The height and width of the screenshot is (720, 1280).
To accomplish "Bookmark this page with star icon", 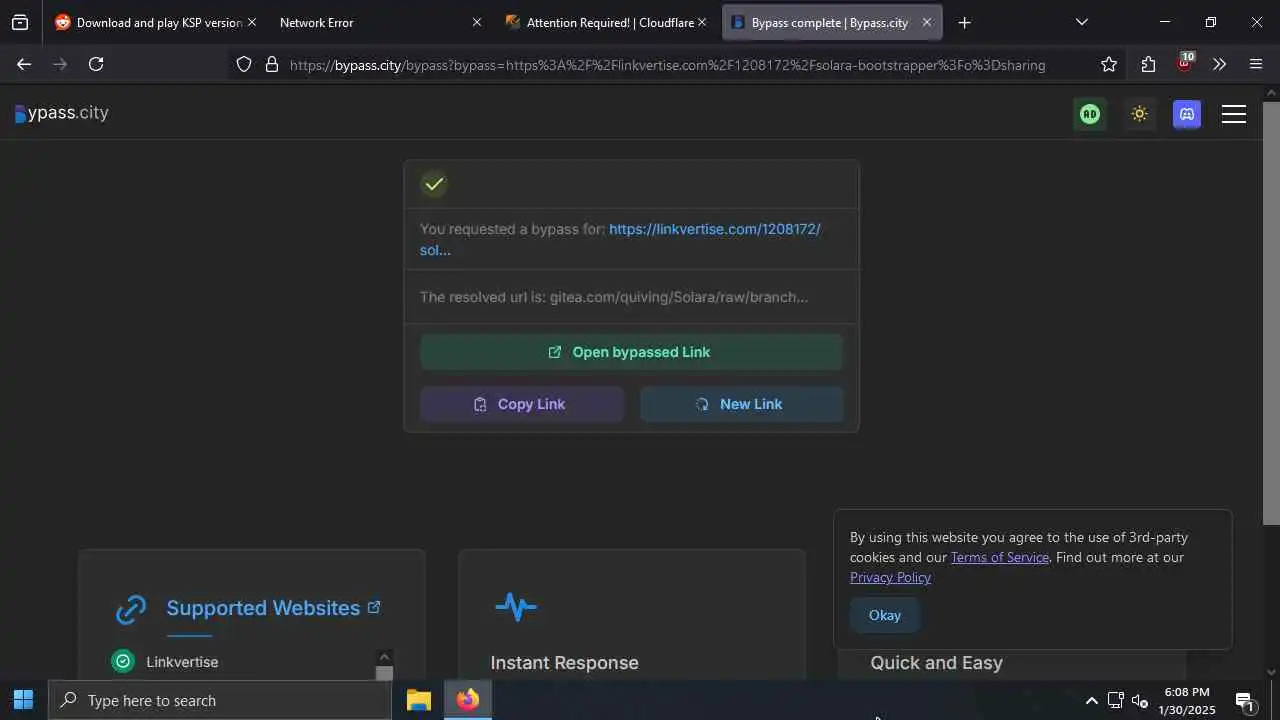I will (x=1109, y=64).
